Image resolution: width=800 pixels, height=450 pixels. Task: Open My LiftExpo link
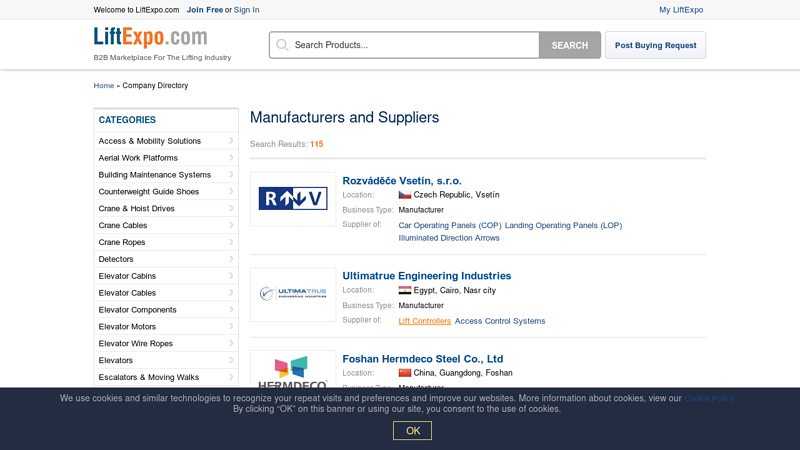point(681,10)
